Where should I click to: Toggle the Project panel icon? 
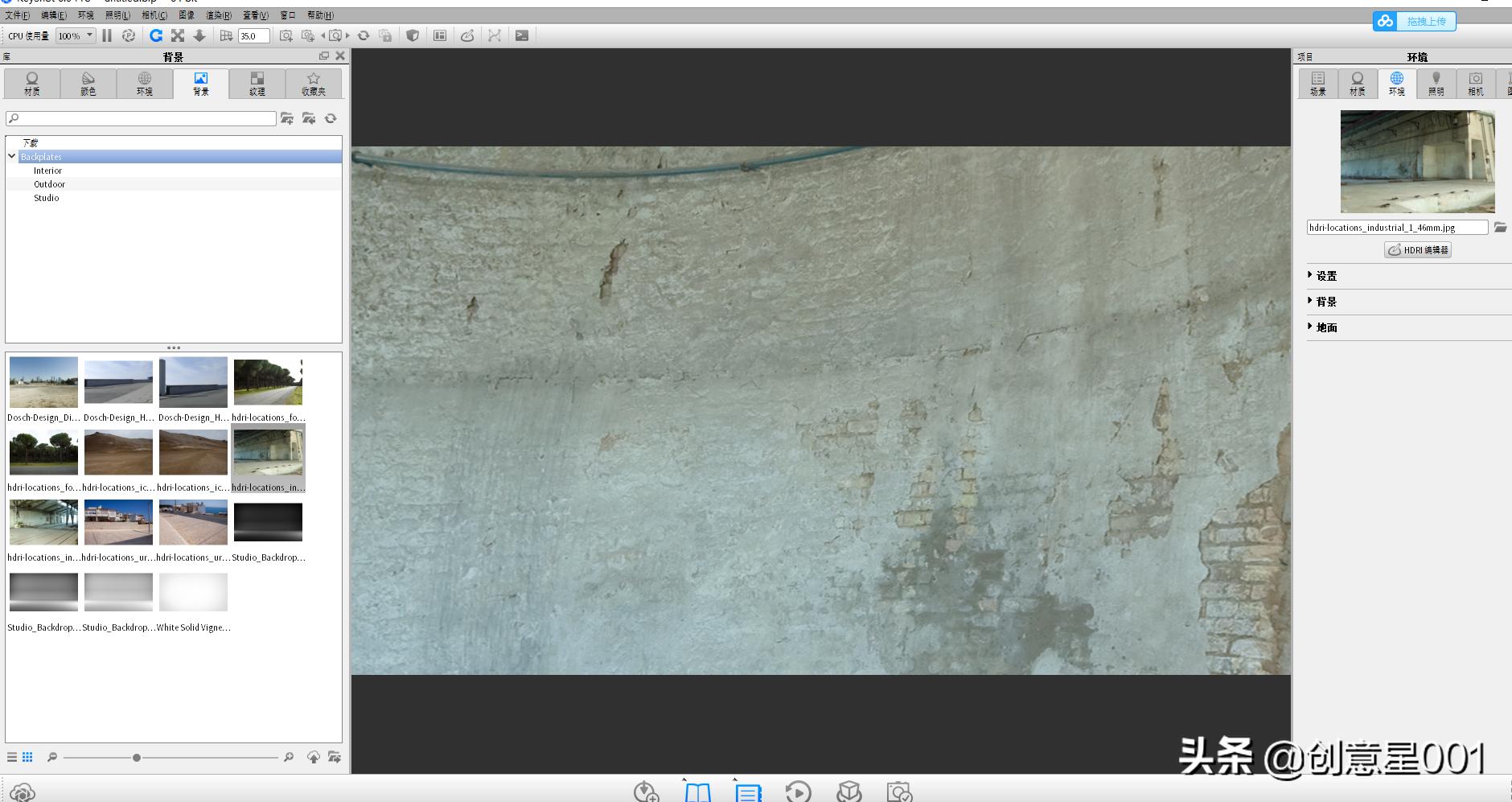tap(748, 792)
